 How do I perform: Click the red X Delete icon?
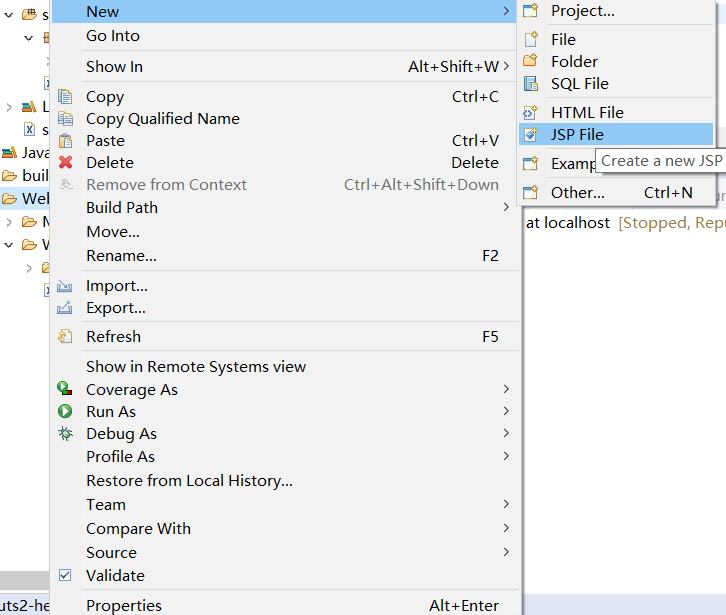65,163
